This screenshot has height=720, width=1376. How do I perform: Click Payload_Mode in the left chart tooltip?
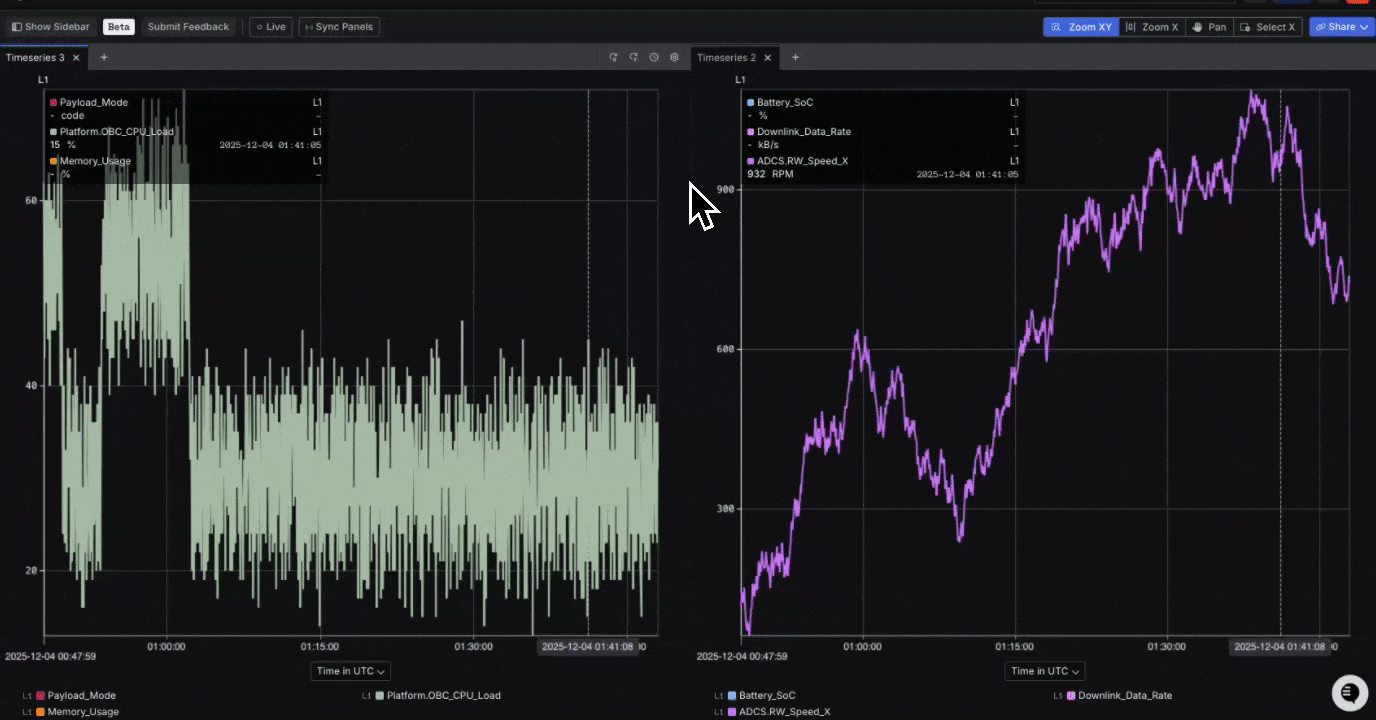(x=94, y=102)
